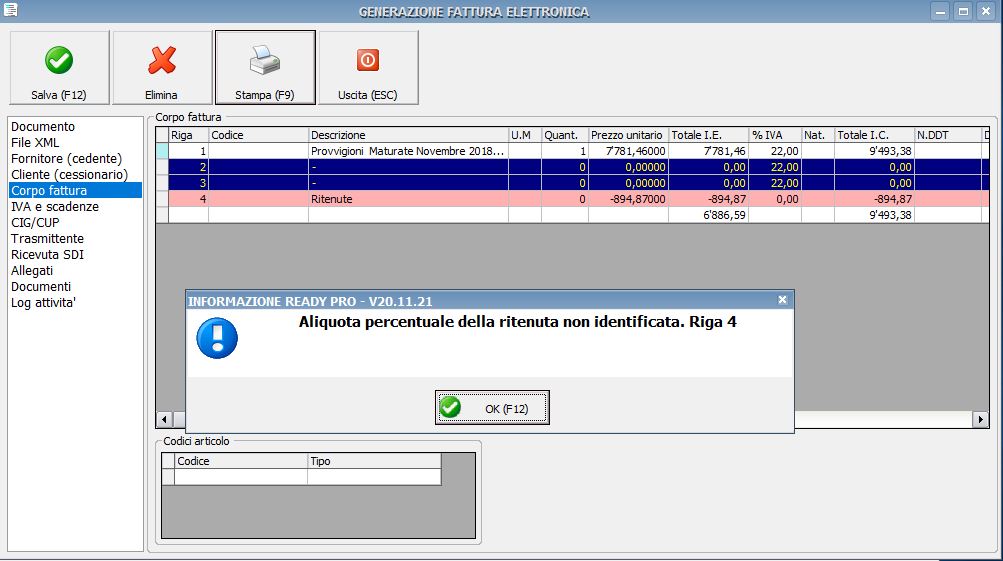
Task: Open the CIG/CUP section
Action: [35, 223]
